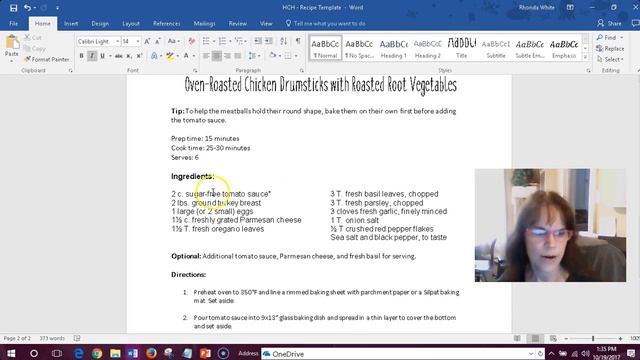Open Change Case Aa dropdown
The image size is (640, 360).
(x=173, y=41)
